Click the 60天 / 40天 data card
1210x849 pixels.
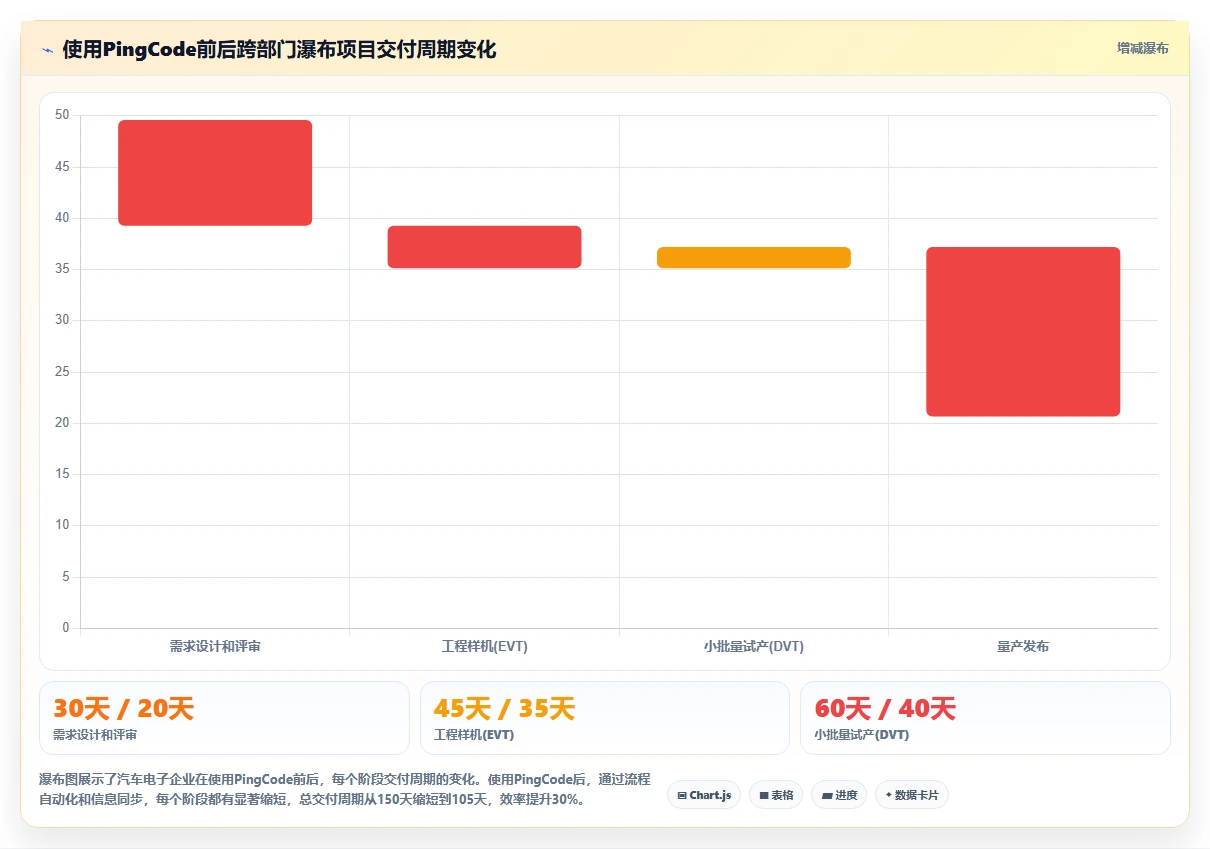point(985,718)
